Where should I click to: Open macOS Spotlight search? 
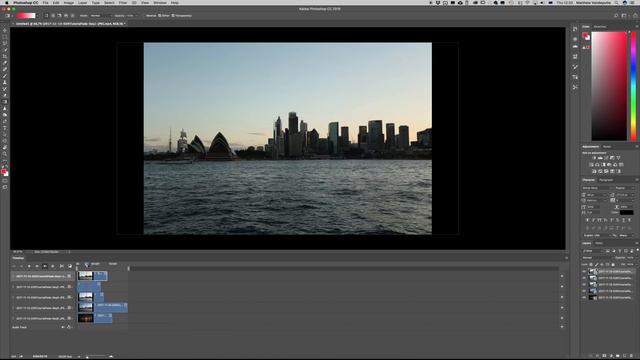point(617,2)
